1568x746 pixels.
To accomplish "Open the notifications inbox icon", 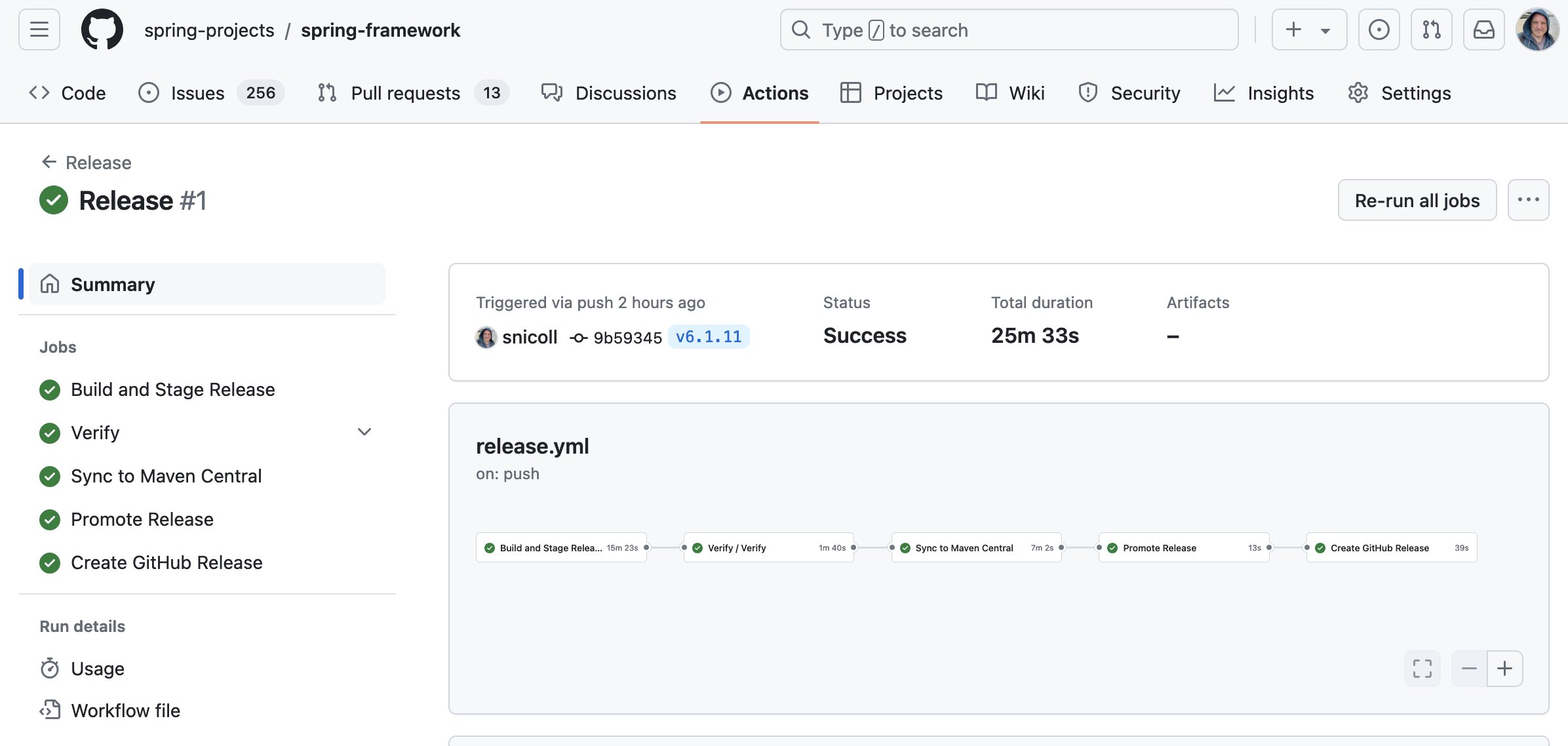I will click(x=1484, y=29).
